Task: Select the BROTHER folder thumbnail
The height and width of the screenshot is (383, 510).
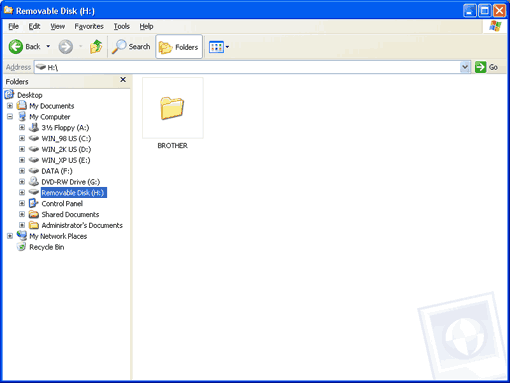Action: click(173, 108)
